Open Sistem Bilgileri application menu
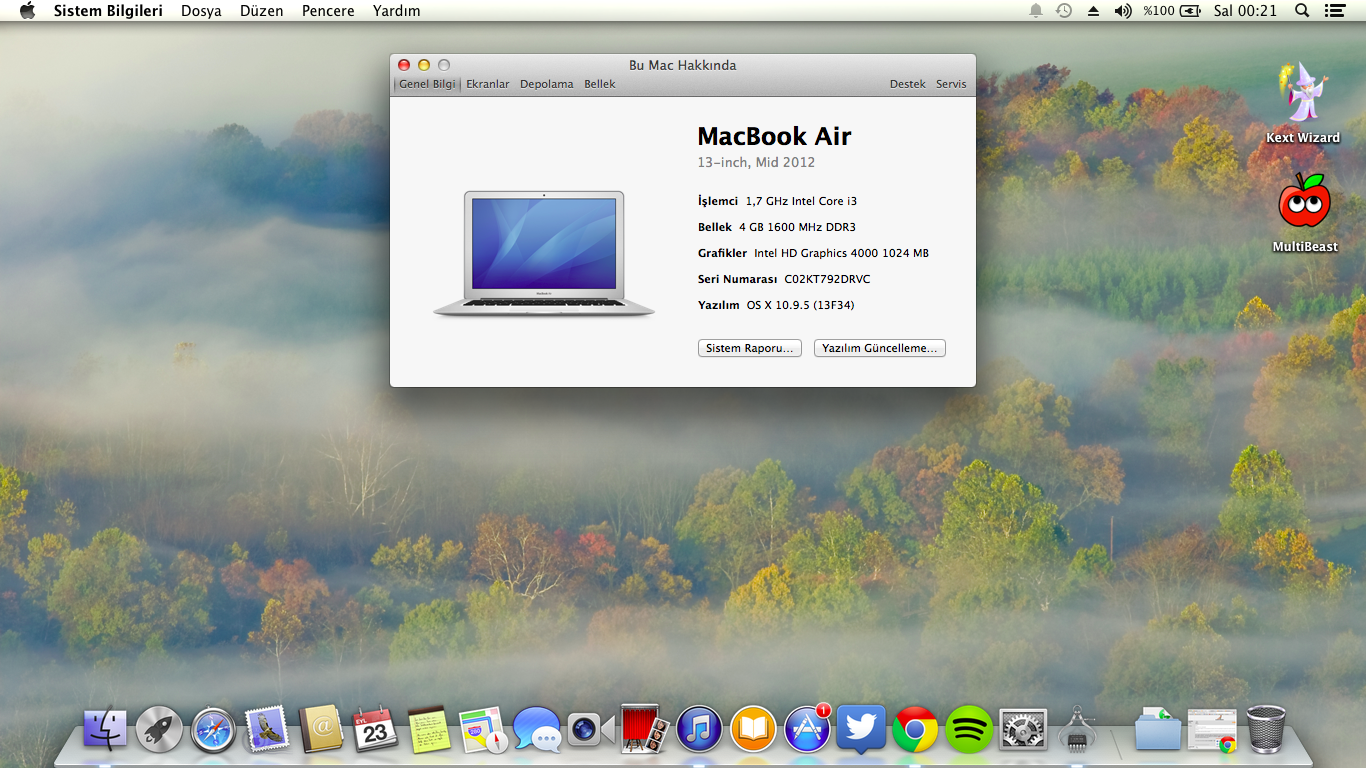Screen dimensions: 1366x768 (x=108, y=11)
